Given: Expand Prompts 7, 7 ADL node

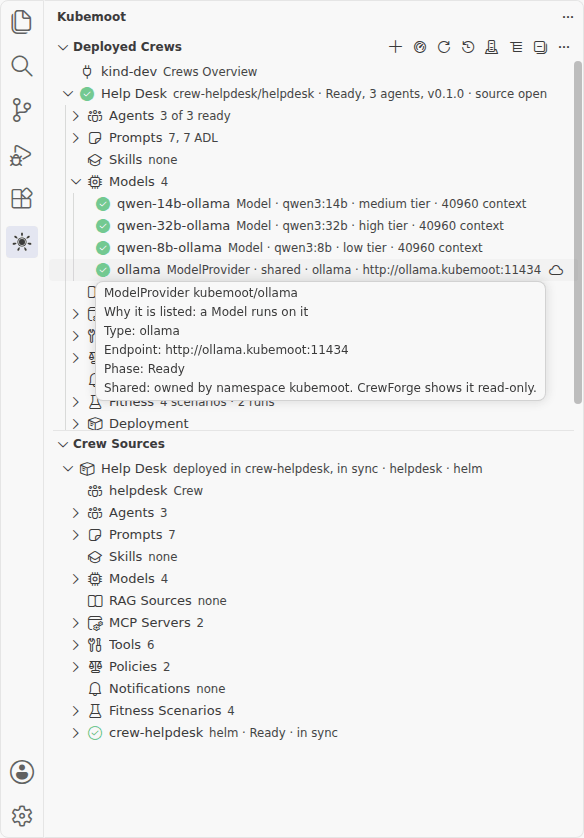Looking at the screenshot, I should pyautogui.click(x=76, y=138).
